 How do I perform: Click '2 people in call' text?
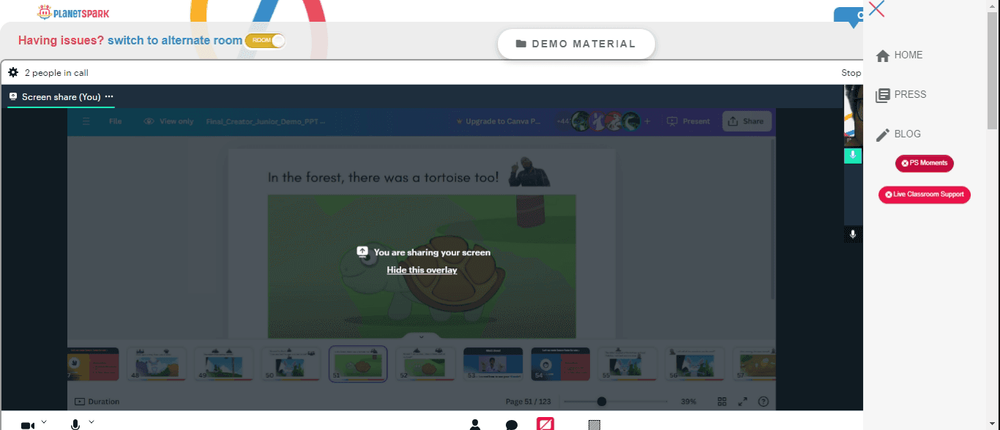click(56, 73)
